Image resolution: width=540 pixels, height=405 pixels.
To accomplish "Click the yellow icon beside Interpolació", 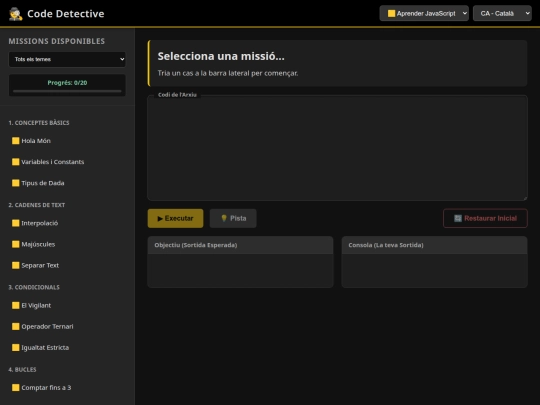I will pos(15,223).
